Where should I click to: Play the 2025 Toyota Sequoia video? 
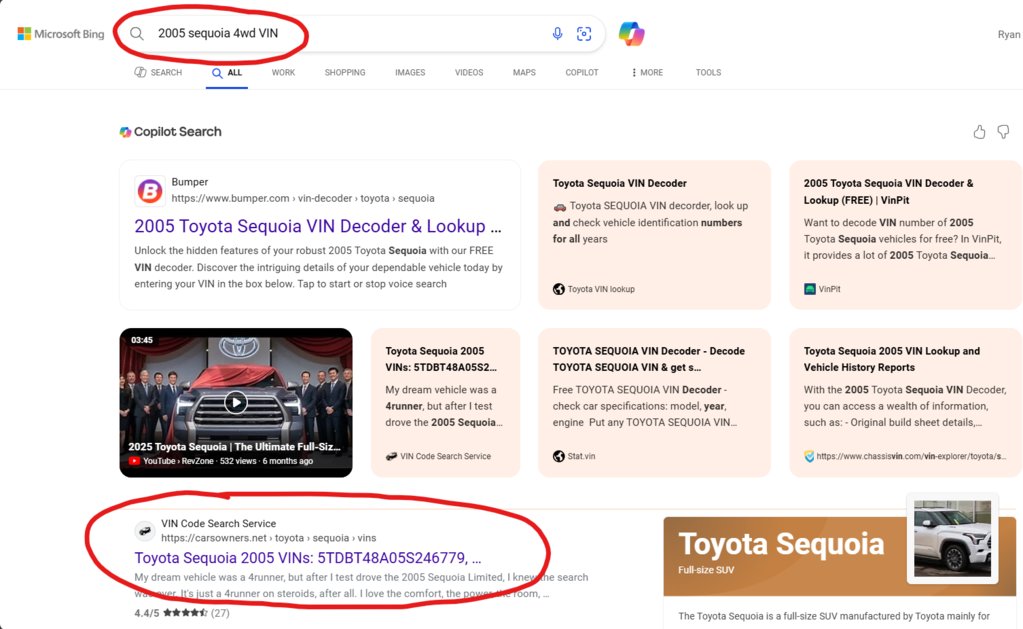[236, 402]
